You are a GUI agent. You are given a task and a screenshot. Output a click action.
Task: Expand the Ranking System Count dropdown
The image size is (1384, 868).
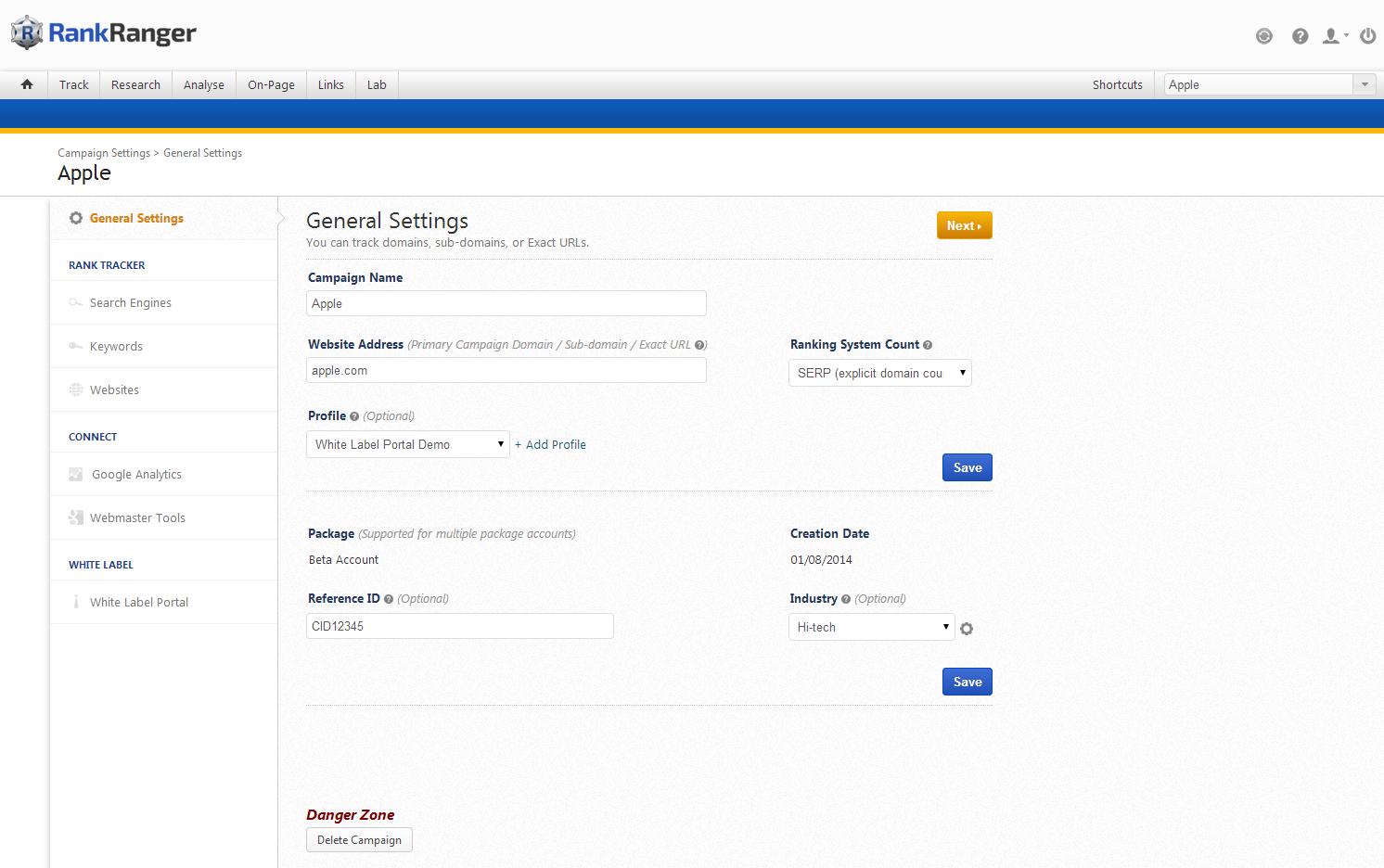click(879, 373)
